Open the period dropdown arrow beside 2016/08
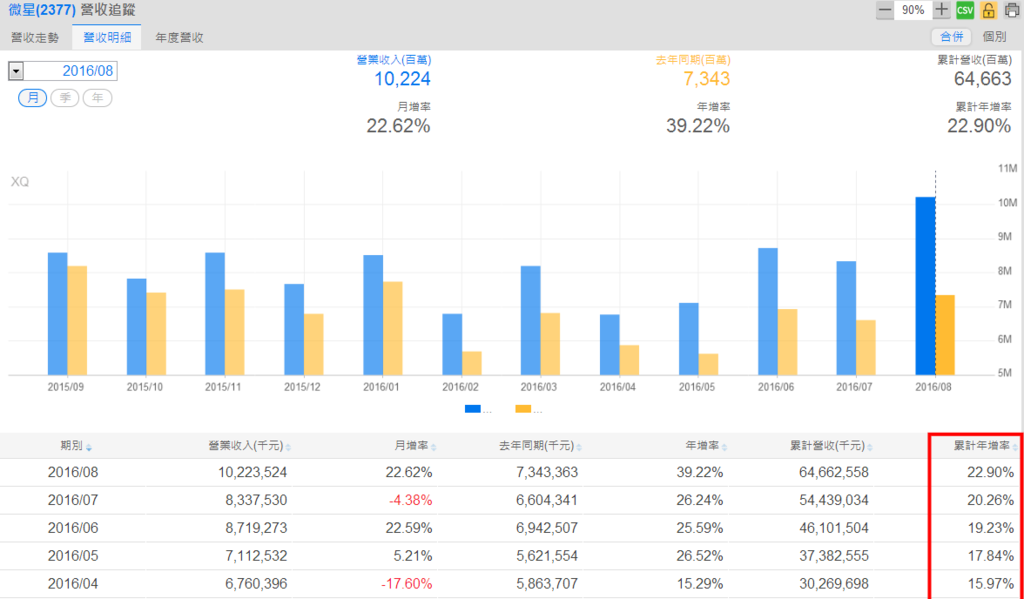Viewport: 1024px width, 599px height. point(16,71)
